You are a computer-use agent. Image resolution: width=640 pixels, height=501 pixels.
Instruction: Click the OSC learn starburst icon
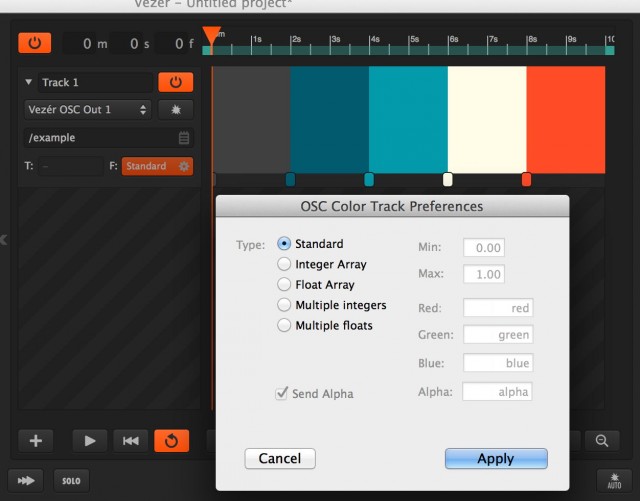[175, 110]
